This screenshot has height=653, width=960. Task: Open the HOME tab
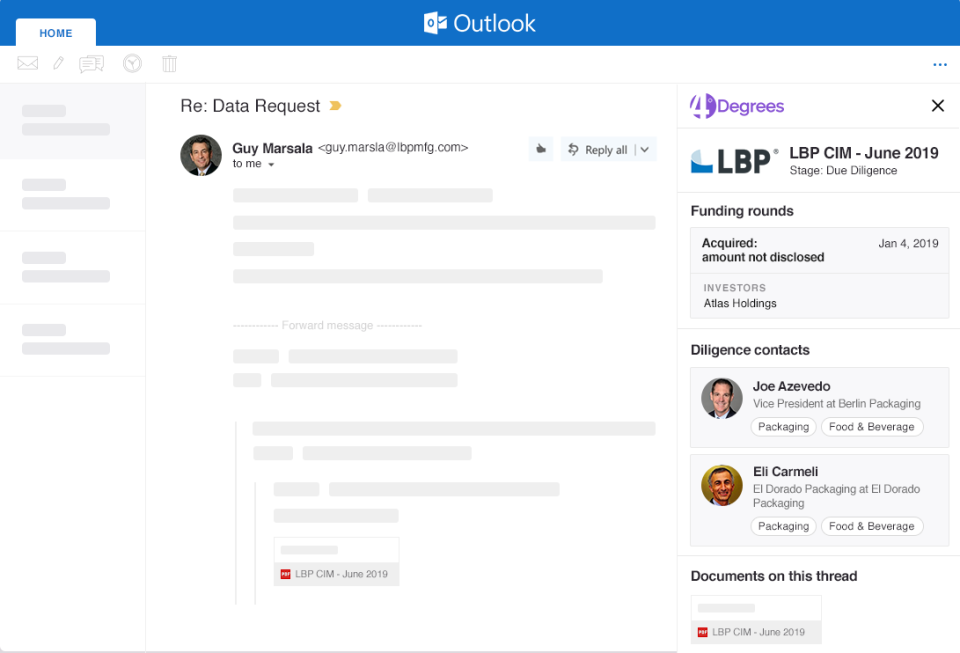[56, 33]
